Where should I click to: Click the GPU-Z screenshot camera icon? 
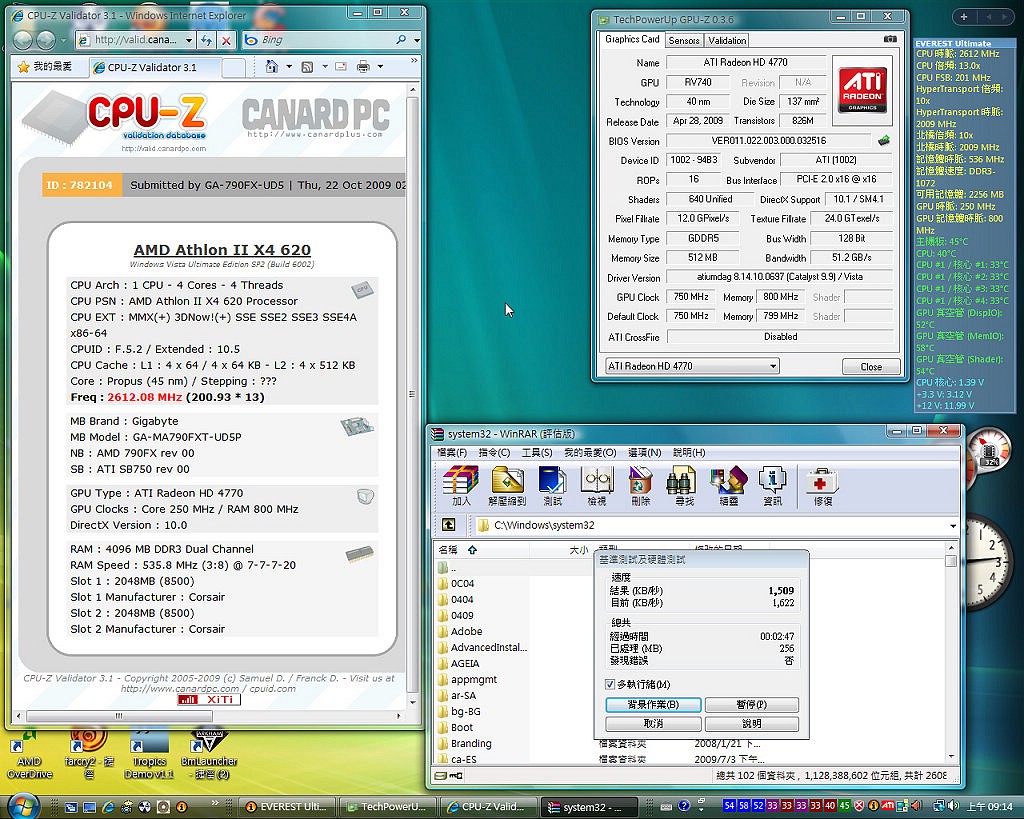point(890,39)
